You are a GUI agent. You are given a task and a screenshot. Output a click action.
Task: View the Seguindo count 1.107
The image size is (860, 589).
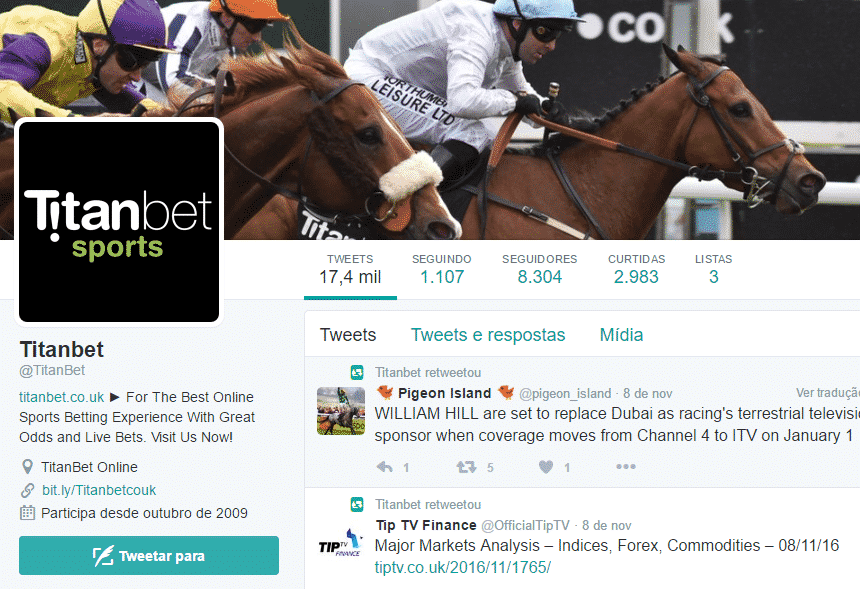[x=442, y=269]
